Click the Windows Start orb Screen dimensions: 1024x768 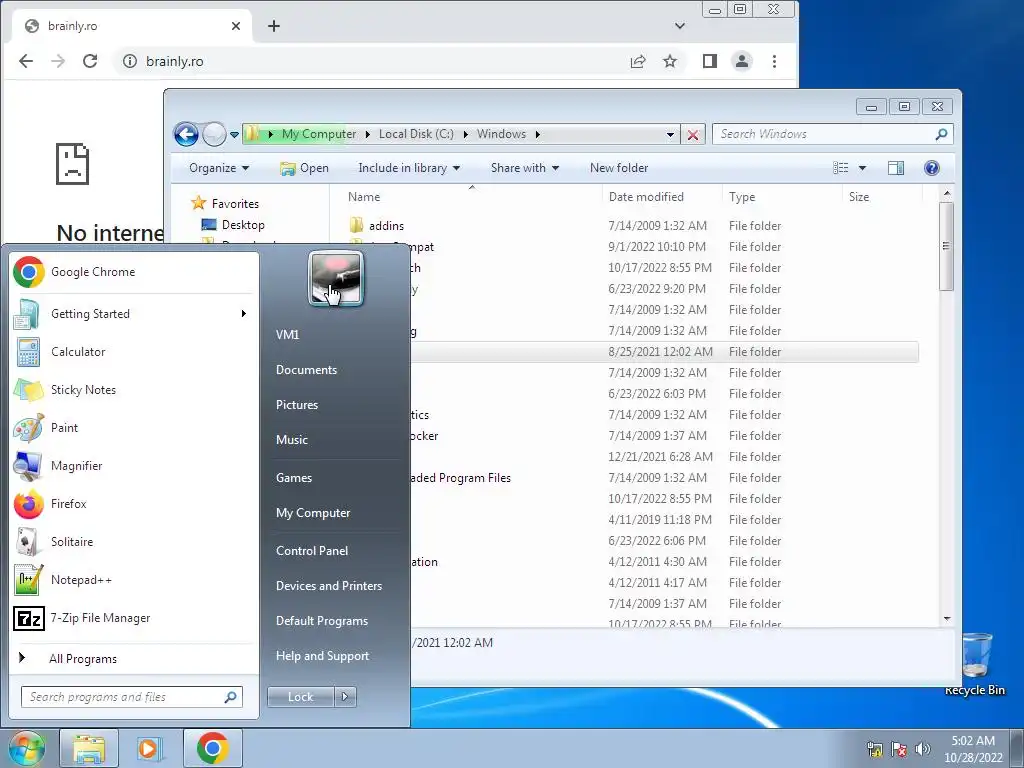26,748
